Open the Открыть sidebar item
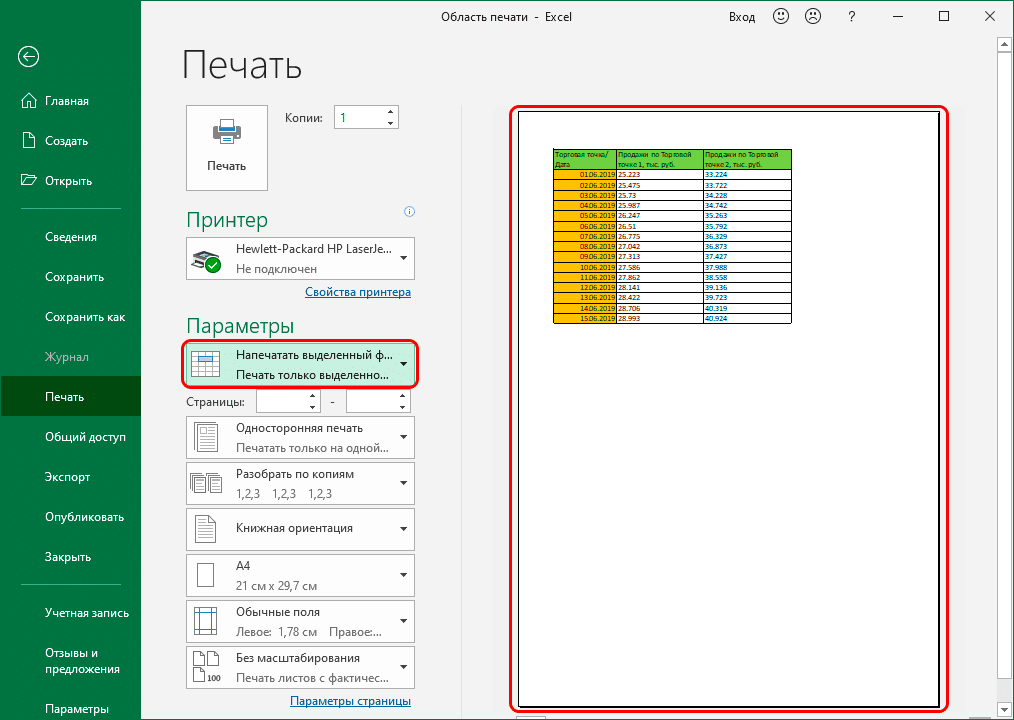Viewport: 1014px width, 720px height. [68, 181]
